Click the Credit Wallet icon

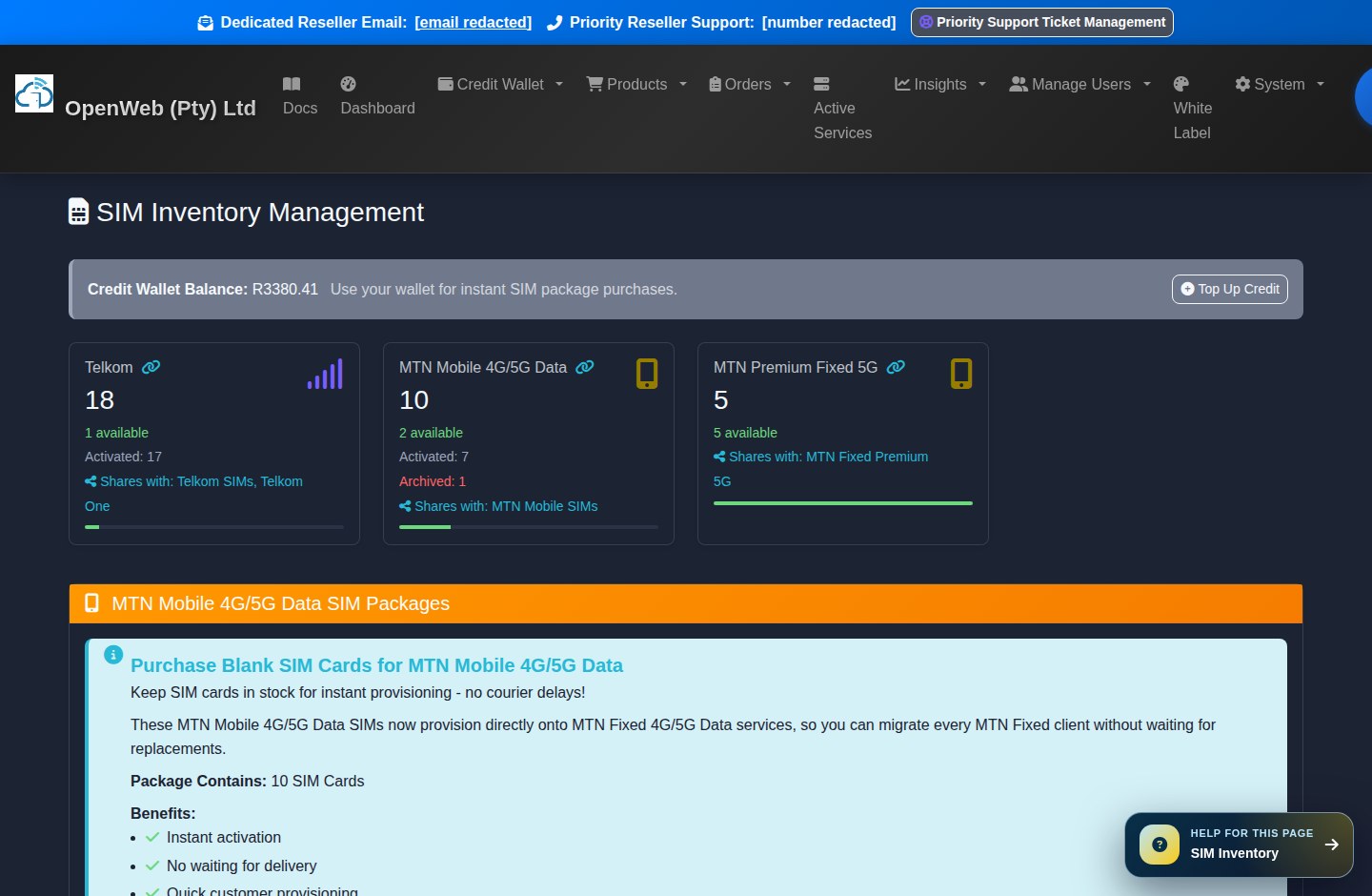coord(445,84)
